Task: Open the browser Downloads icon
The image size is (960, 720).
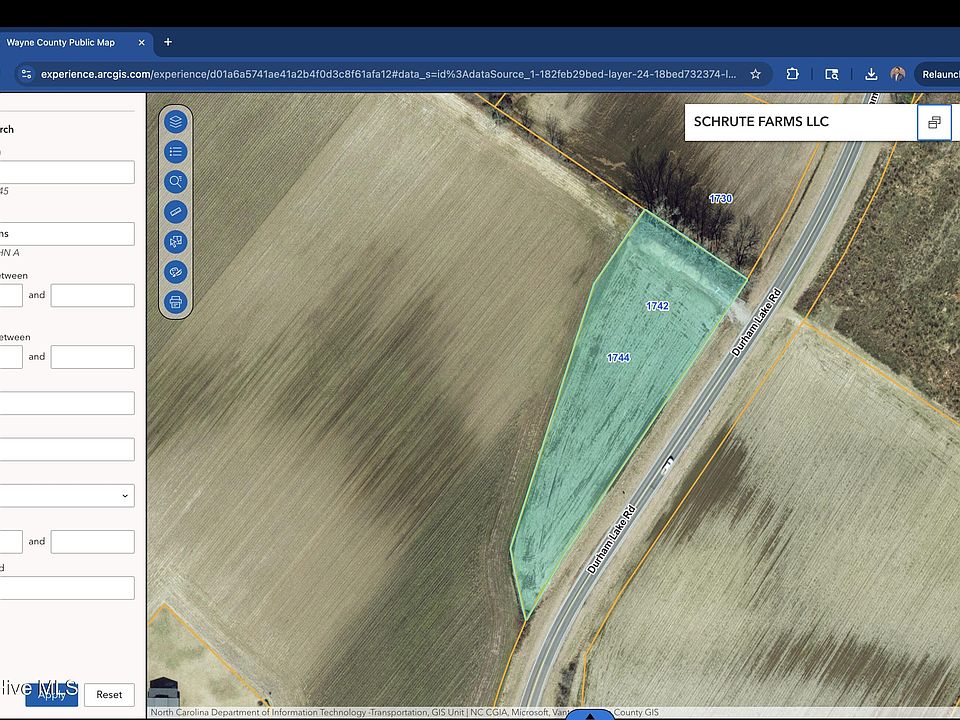Action: click(870, 73)
